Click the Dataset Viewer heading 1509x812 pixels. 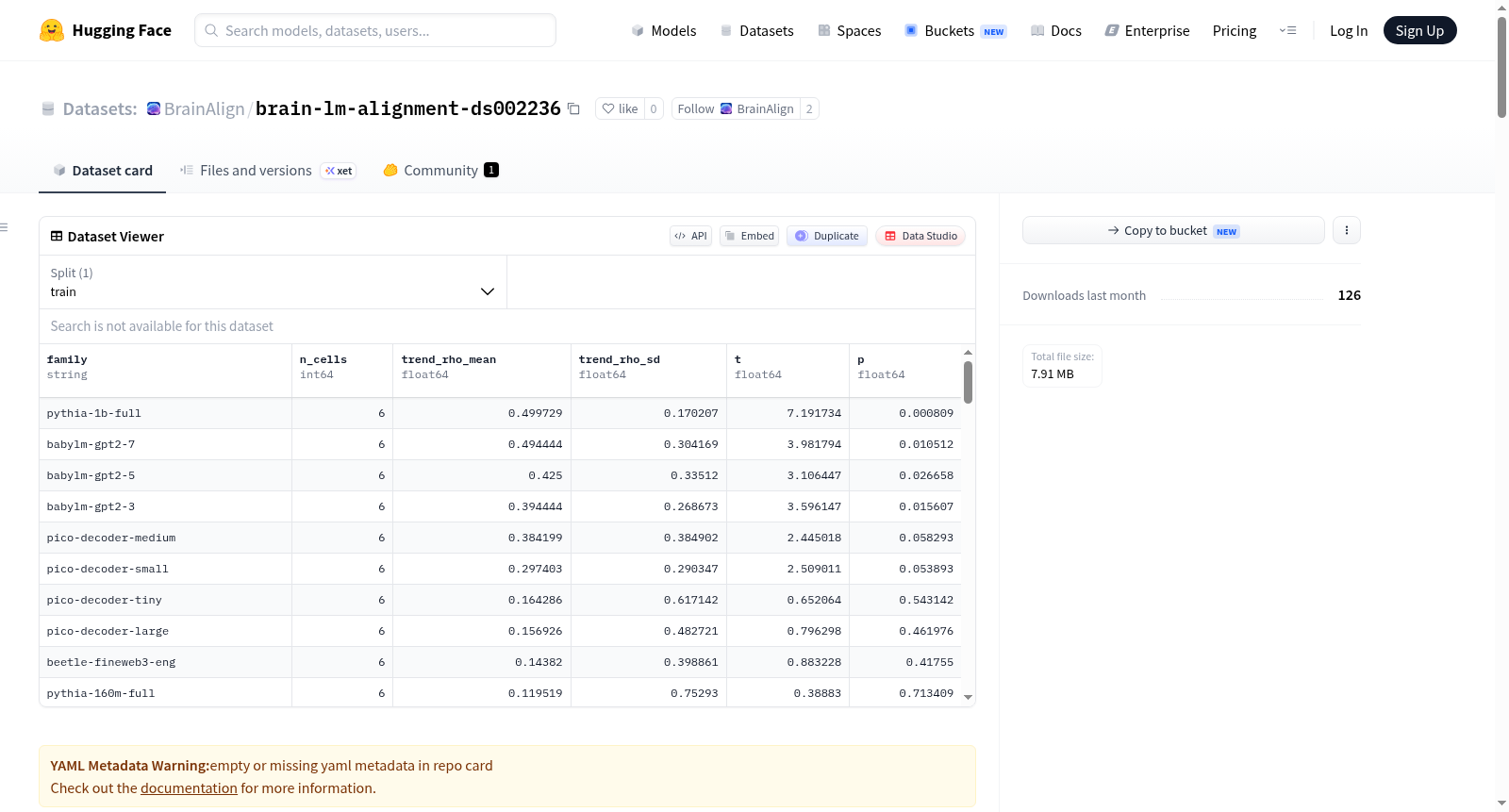click(108, 237)
